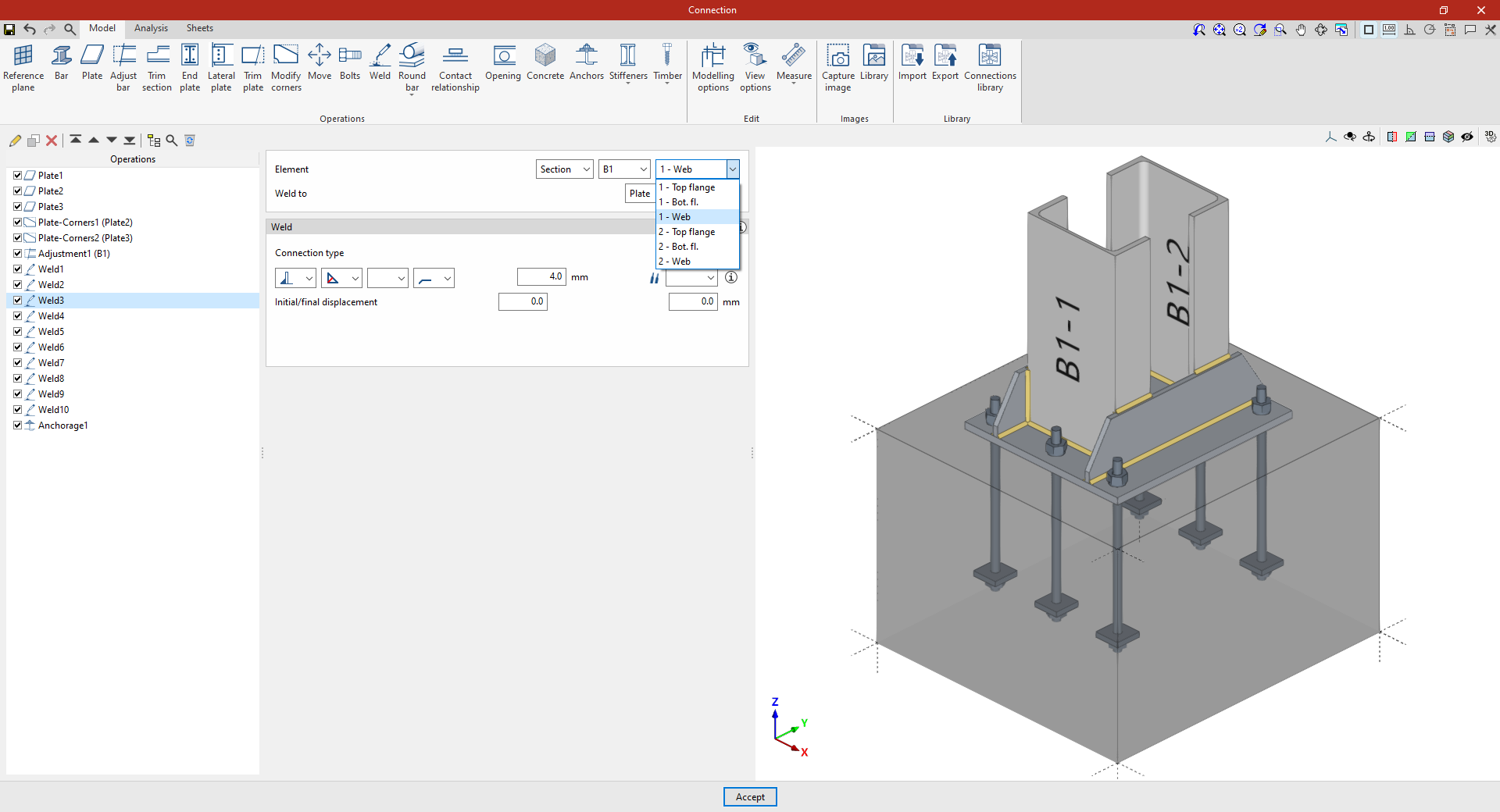Delete operation with red X icon
1500x812 pixels.
click(52, 141)
